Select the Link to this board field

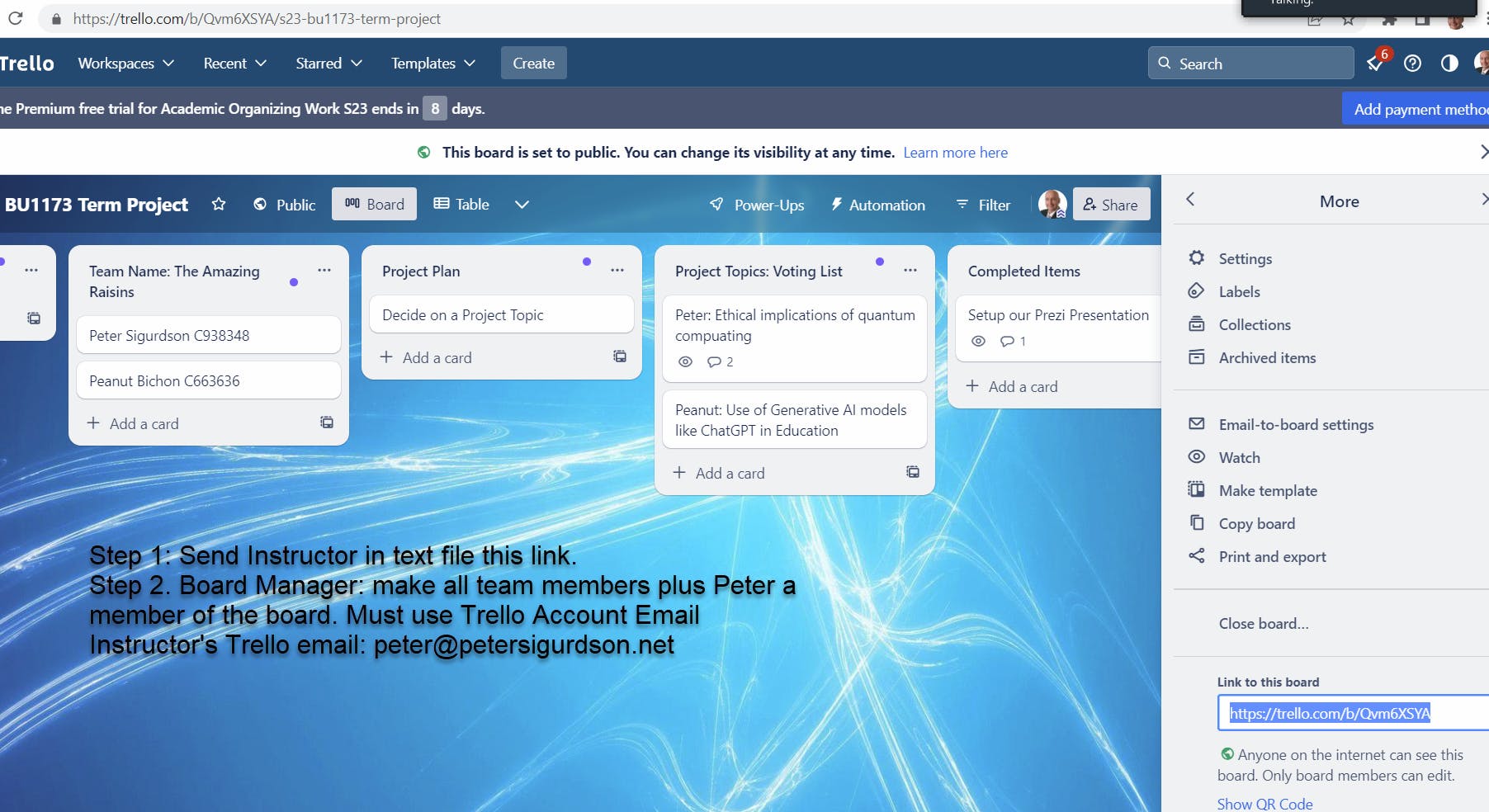click(1354, 713)
